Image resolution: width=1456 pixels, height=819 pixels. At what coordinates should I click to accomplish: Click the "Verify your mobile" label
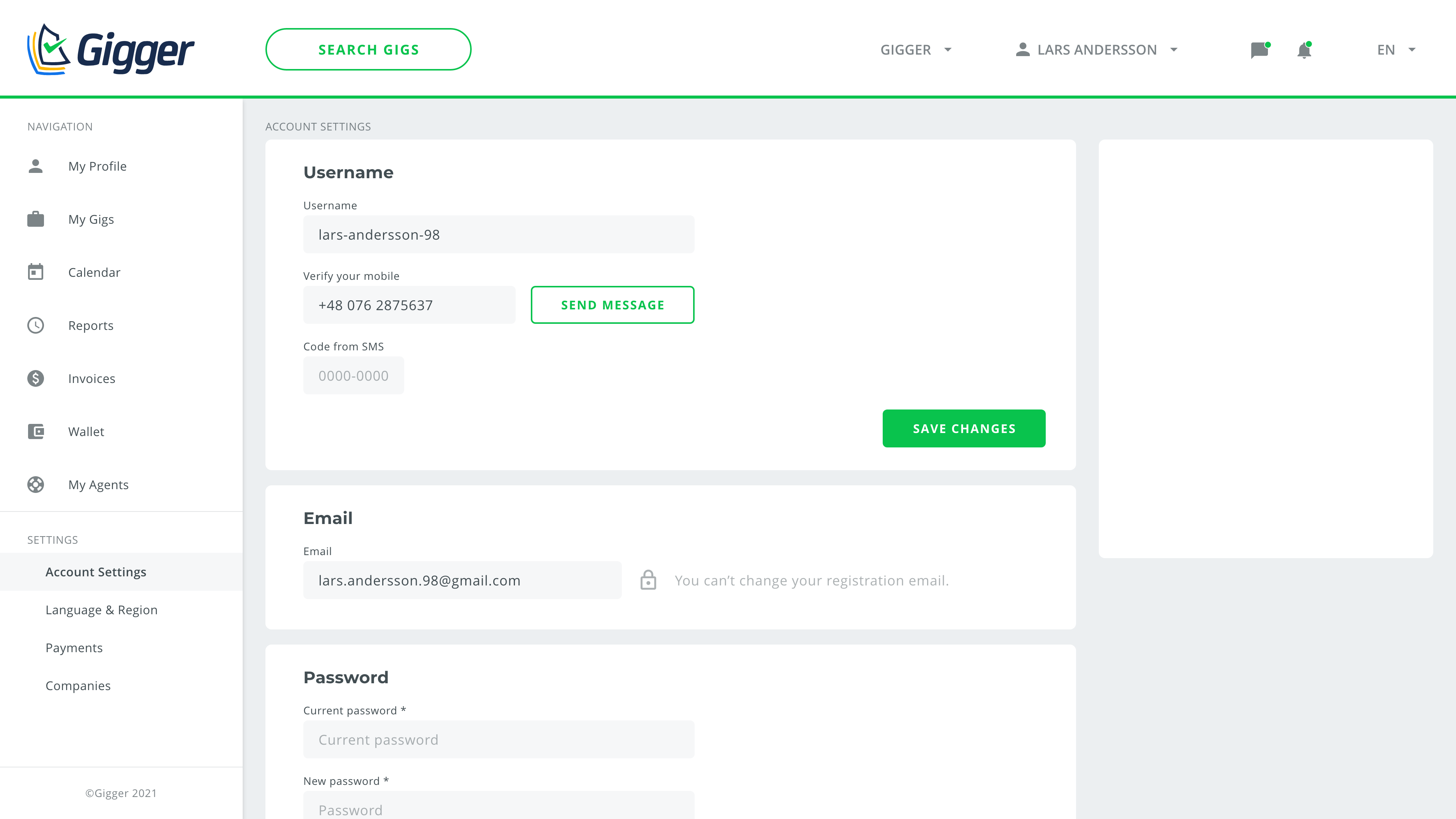pos(351,276)
